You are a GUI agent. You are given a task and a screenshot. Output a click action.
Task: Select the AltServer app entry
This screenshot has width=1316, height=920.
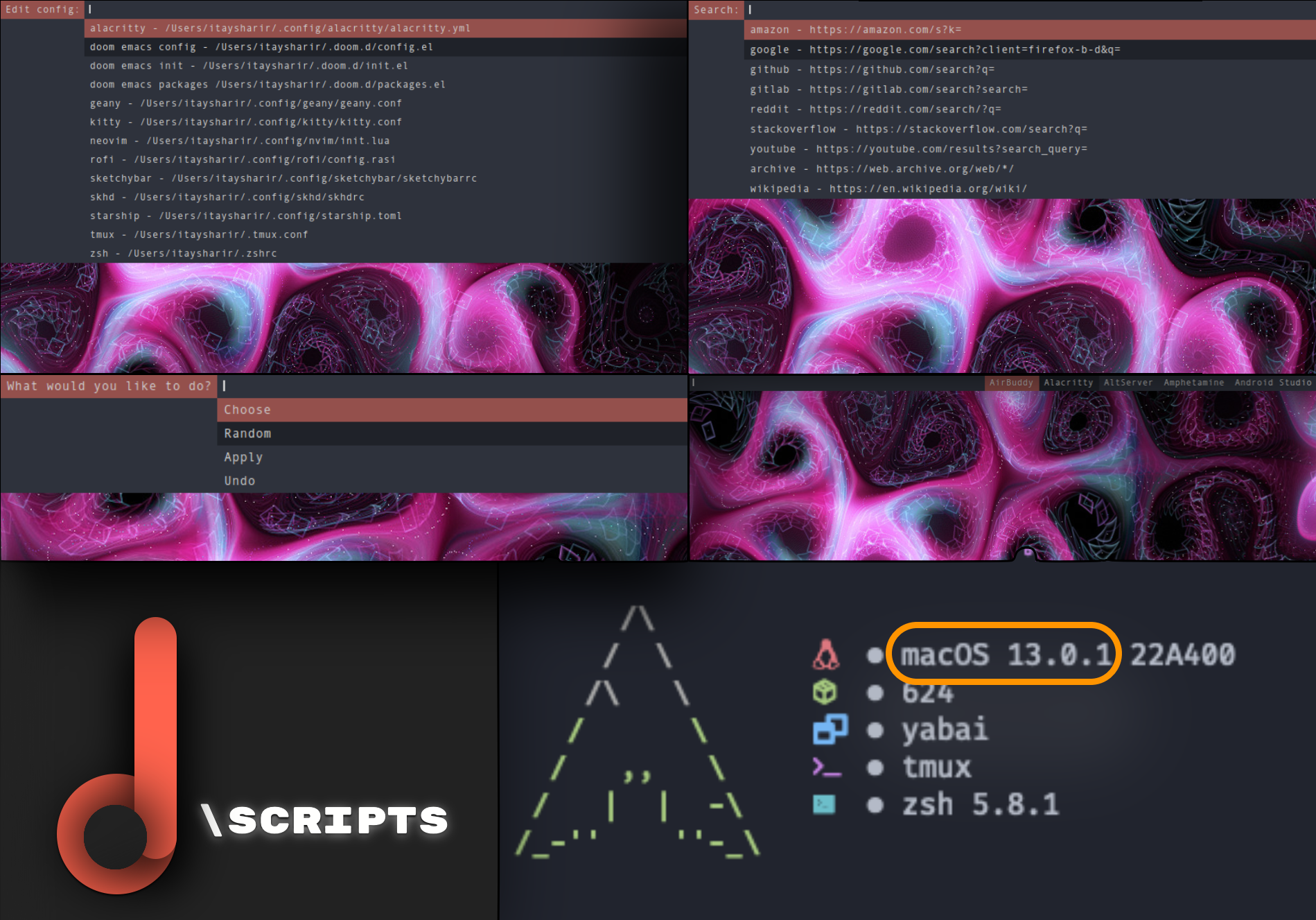(1128, 383)
